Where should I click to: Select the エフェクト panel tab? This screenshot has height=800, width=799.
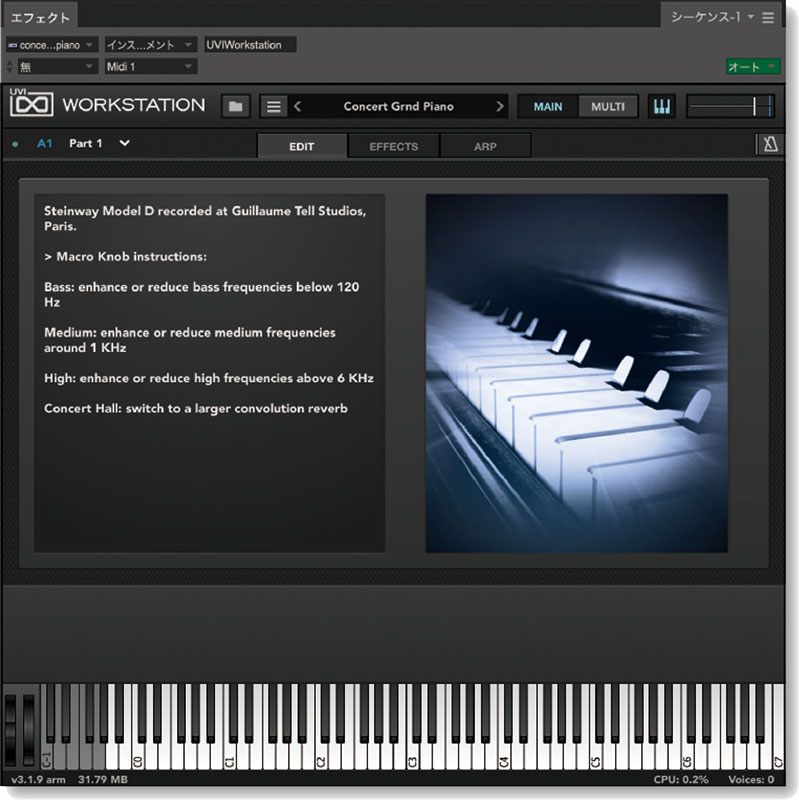tap(40, 18)
